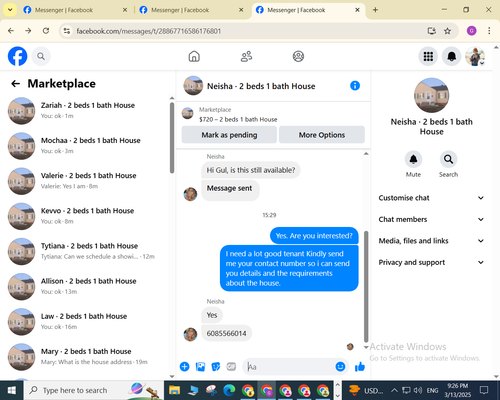Switch to the first Messenger tab
Image resolution: width=500 pixels, height=400 pixels.
coord(75,10)
